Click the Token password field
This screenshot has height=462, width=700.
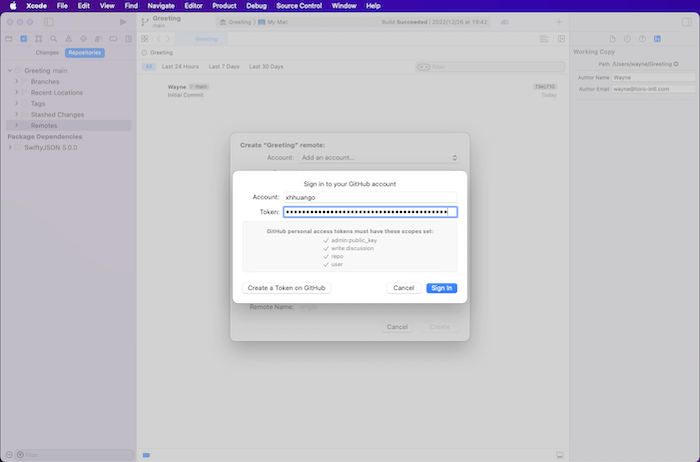[x=370, y=212]
